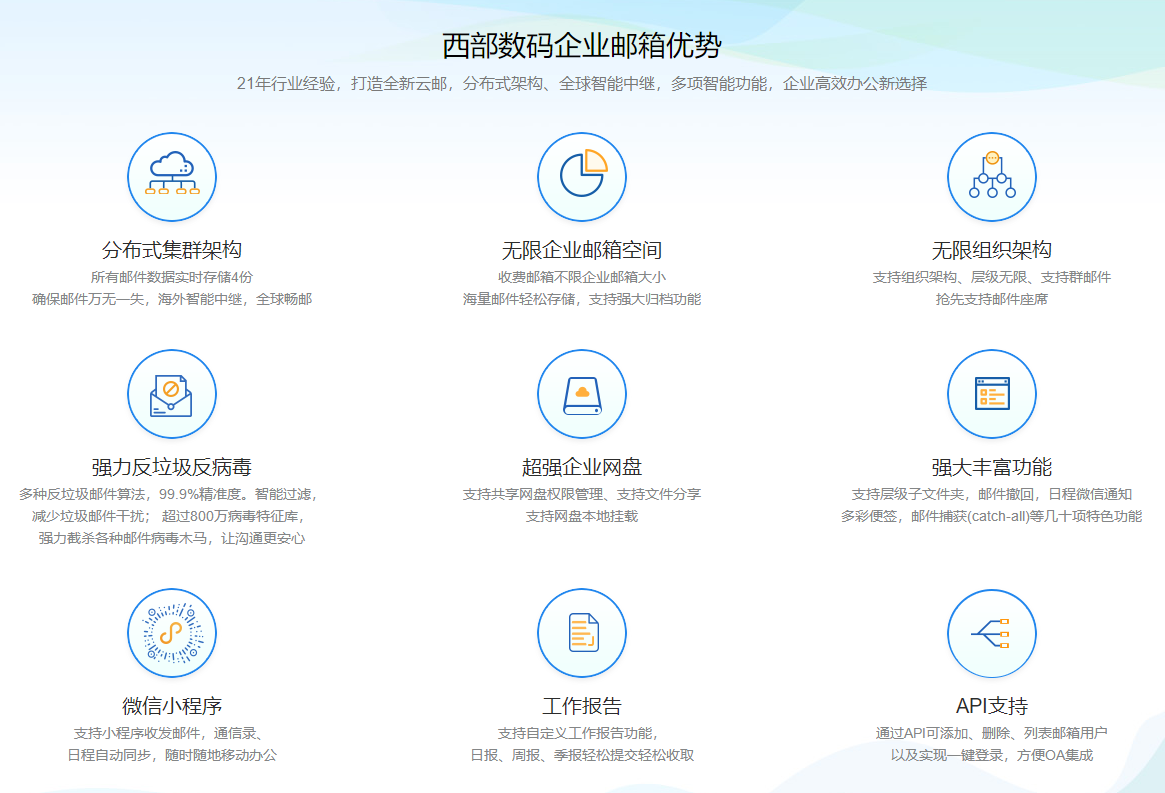Click the 超强企业网盘 title
The height and width of the screenshot is (793, 1165).
[582, 467]
